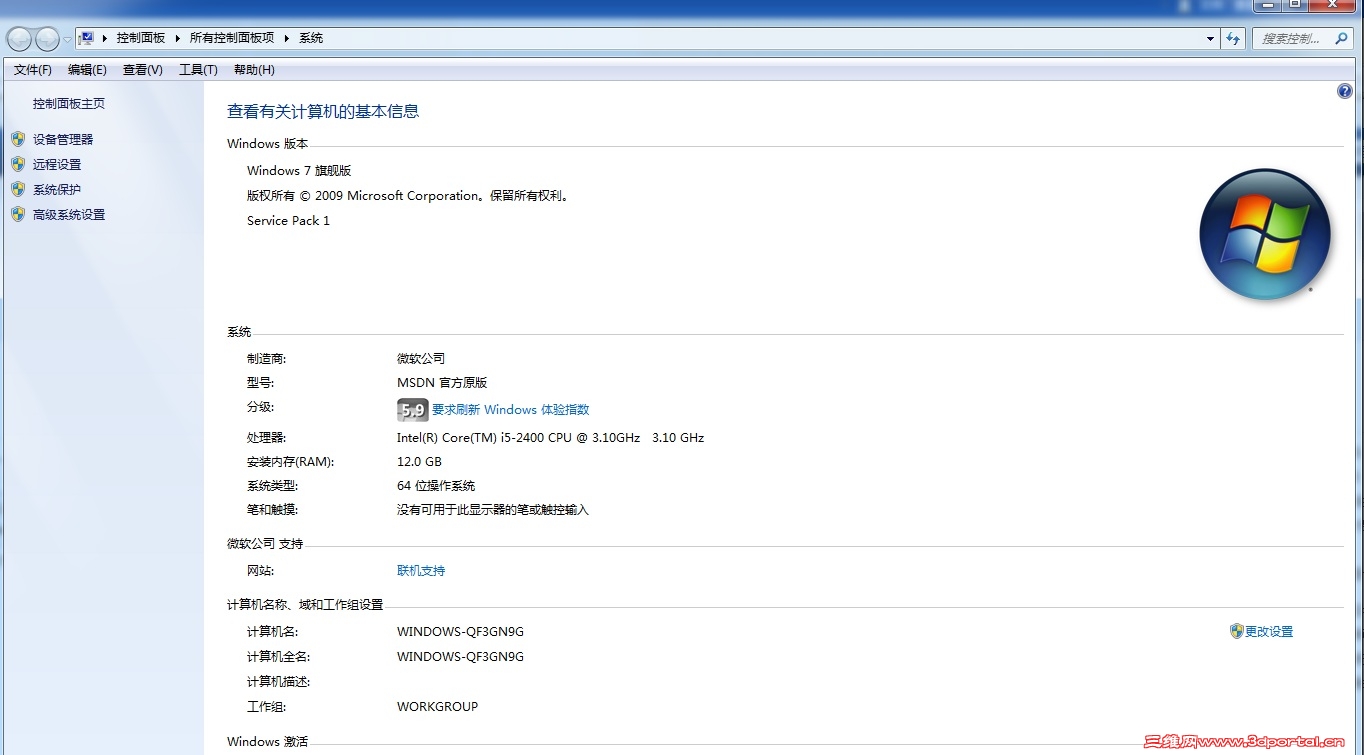Click the Windows 7 旗舰版 edition text
1364x755 pixels.
(299, 171)
